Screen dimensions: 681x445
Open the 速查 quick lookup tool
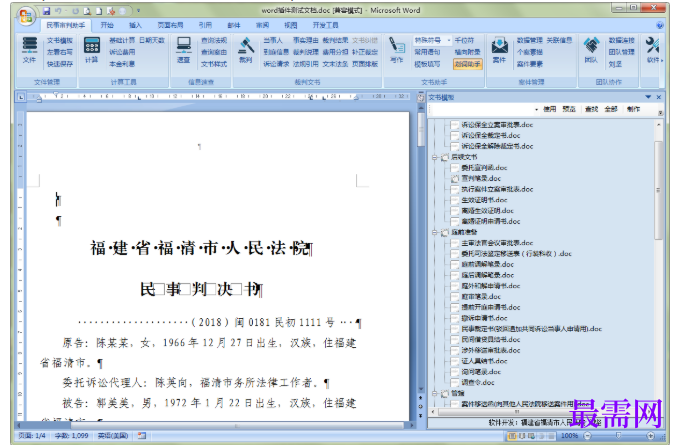pos(184,50)
